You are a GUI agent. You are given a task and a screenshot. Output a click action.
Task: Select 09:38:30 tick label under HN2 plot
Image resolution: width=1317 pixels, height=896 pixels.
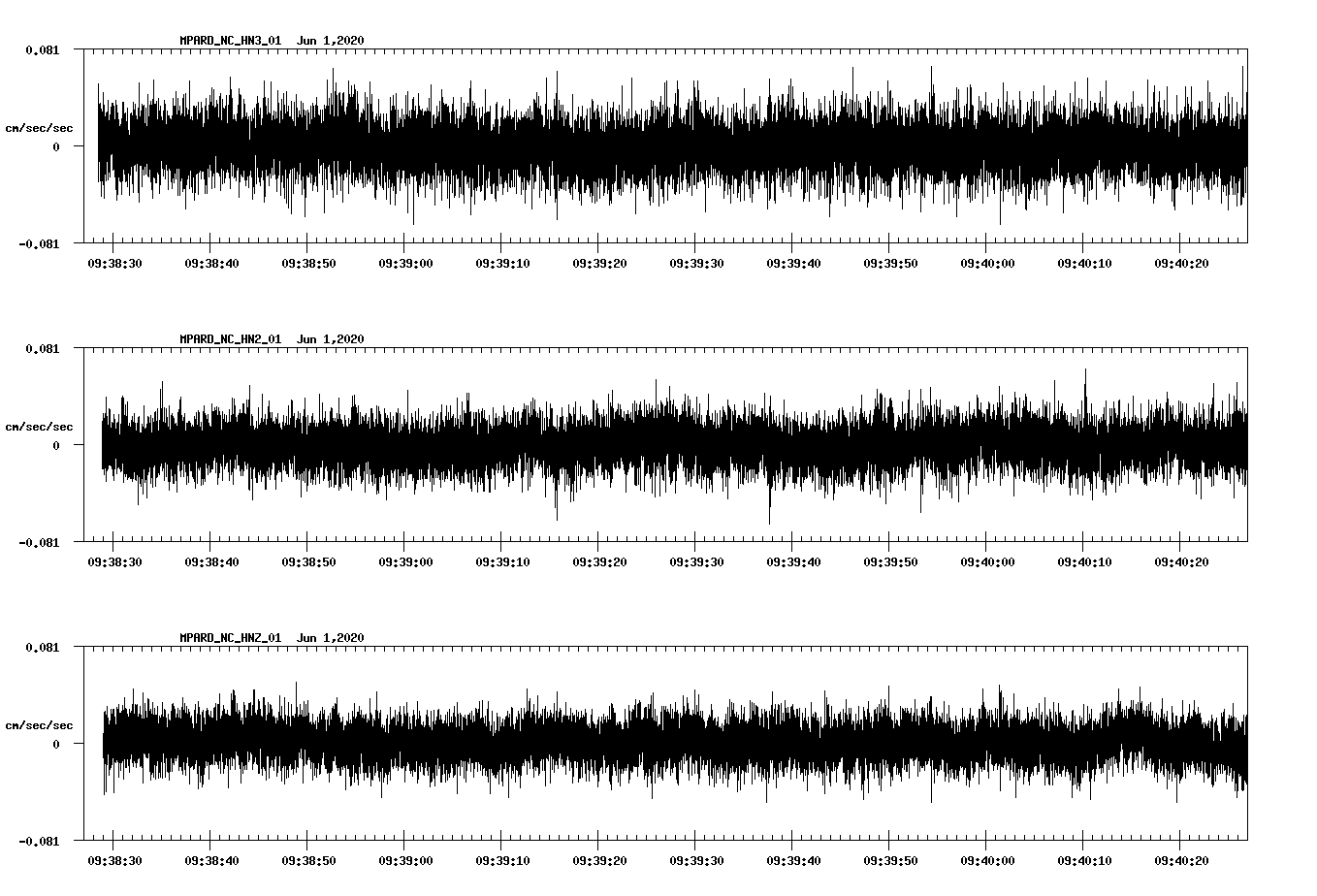(114, 561)
